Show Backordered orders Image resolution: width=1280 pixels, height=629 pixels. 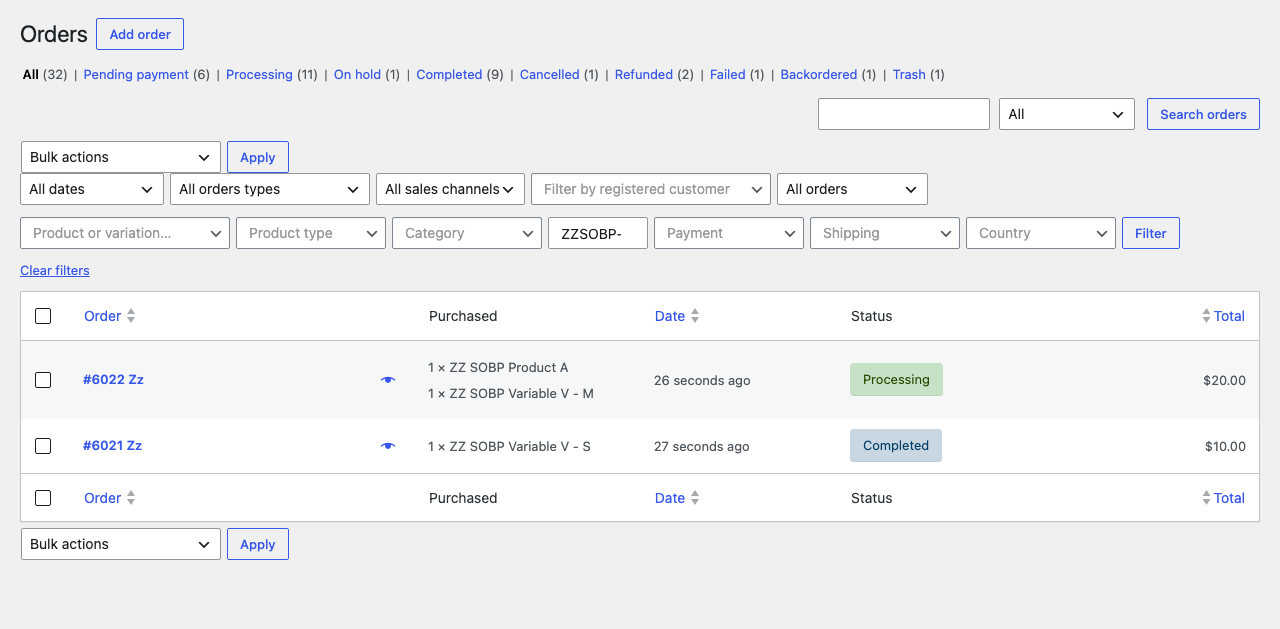pos(819,75)
